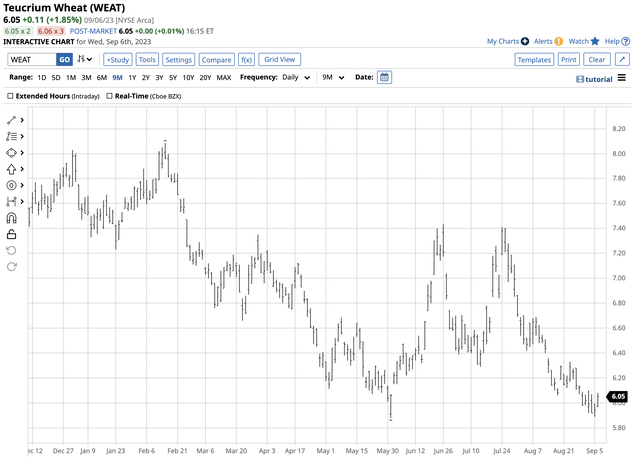This screenshot has width=640, height=470.
Task: Open the 9M period dropdown
Action: (333, 77)
